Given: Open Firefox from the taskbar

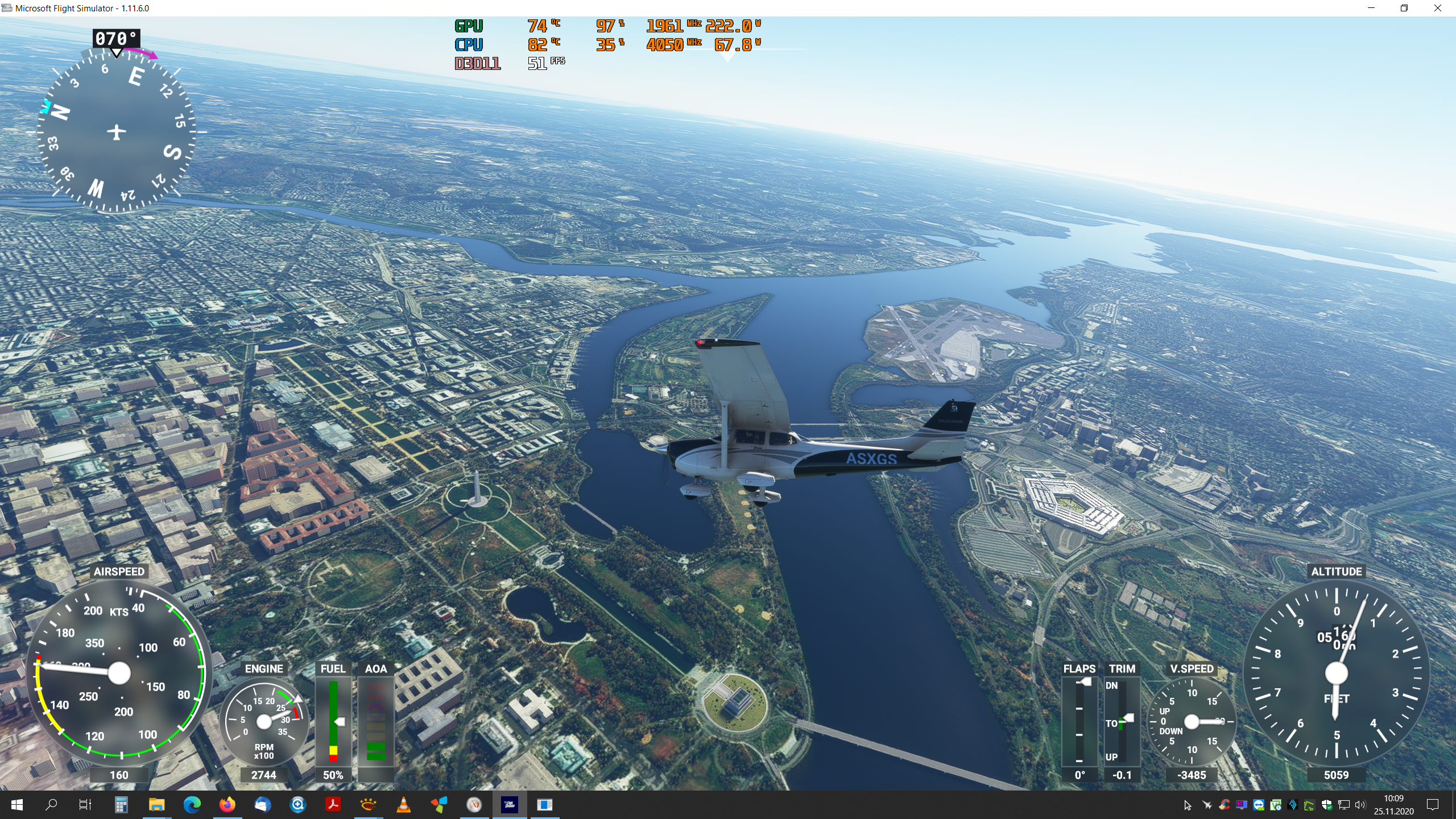Looking at the screenshot, I should tap(227, 805).
